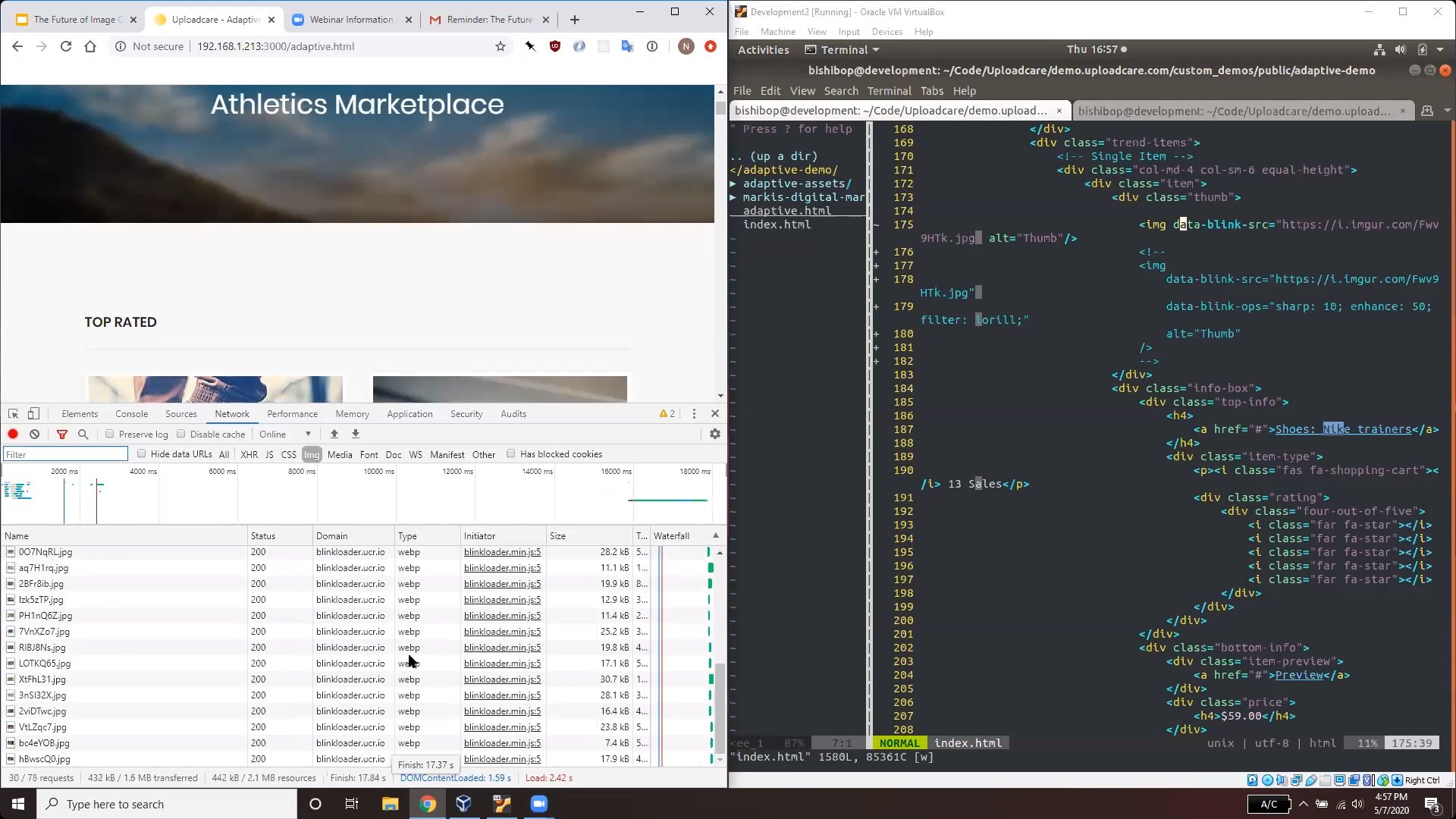Switch to the Console tab in DevTools
Image resolution: width=1456 pixels, height=819 pixels.
point(131,413)
